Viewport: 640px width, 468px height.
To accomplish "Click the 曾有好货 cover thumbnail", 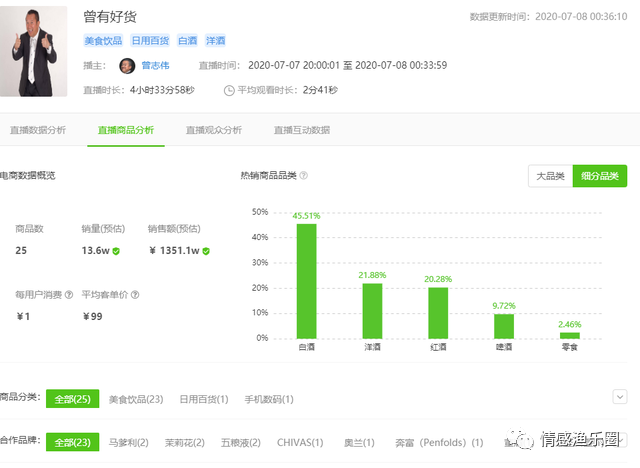I will 33,51.
